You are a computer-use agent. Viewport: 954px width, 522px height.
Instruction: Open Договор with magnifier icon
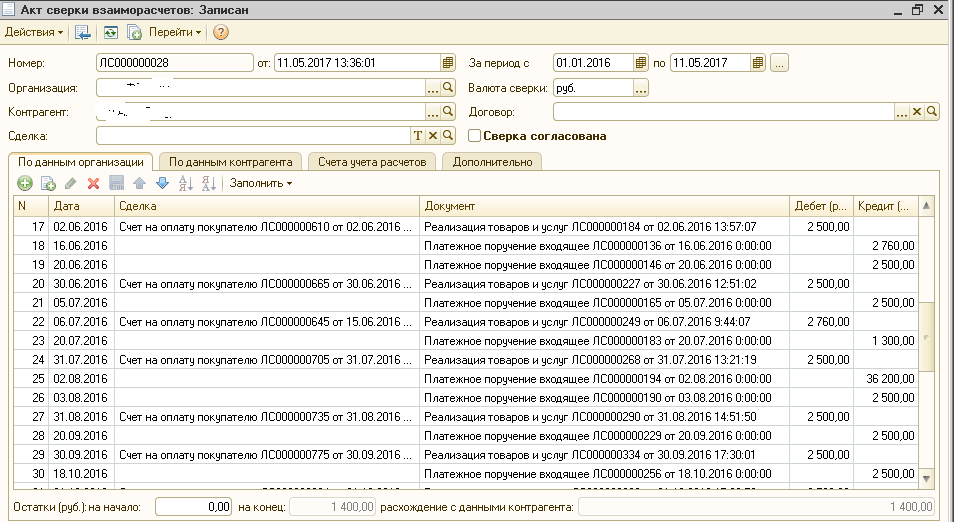[x=932, y=112]
